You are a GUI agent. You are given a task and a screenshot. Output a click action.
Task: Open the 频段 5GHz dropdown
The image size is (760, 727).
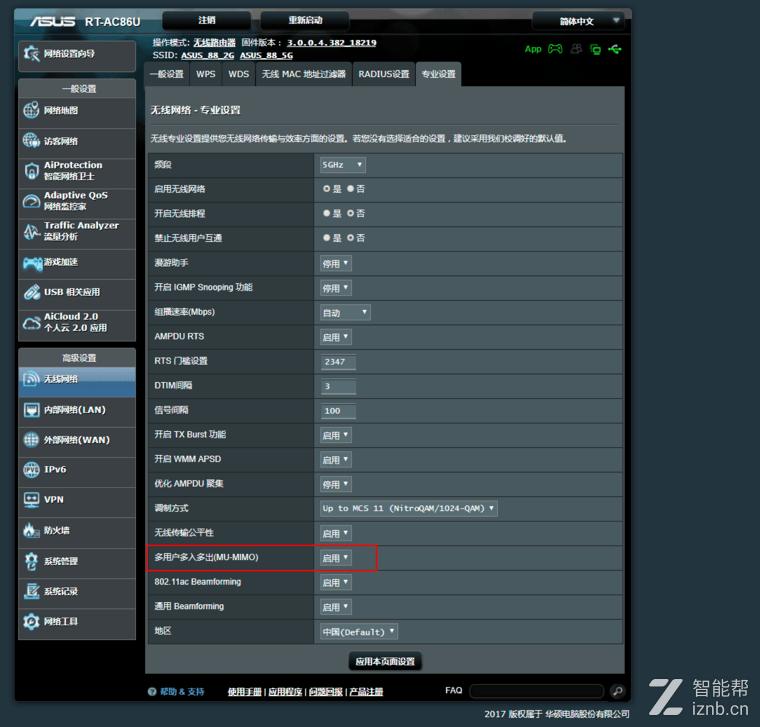tap(342, 165)
